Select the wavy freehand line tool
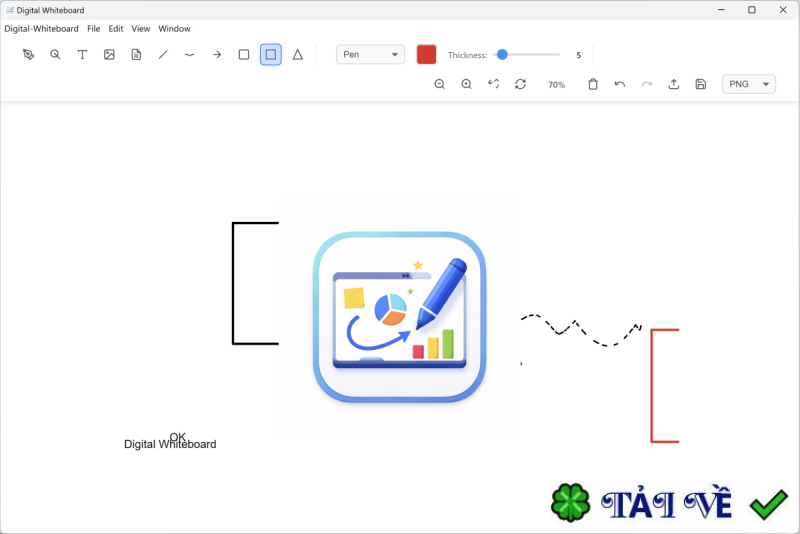 (x=190, y=55)
